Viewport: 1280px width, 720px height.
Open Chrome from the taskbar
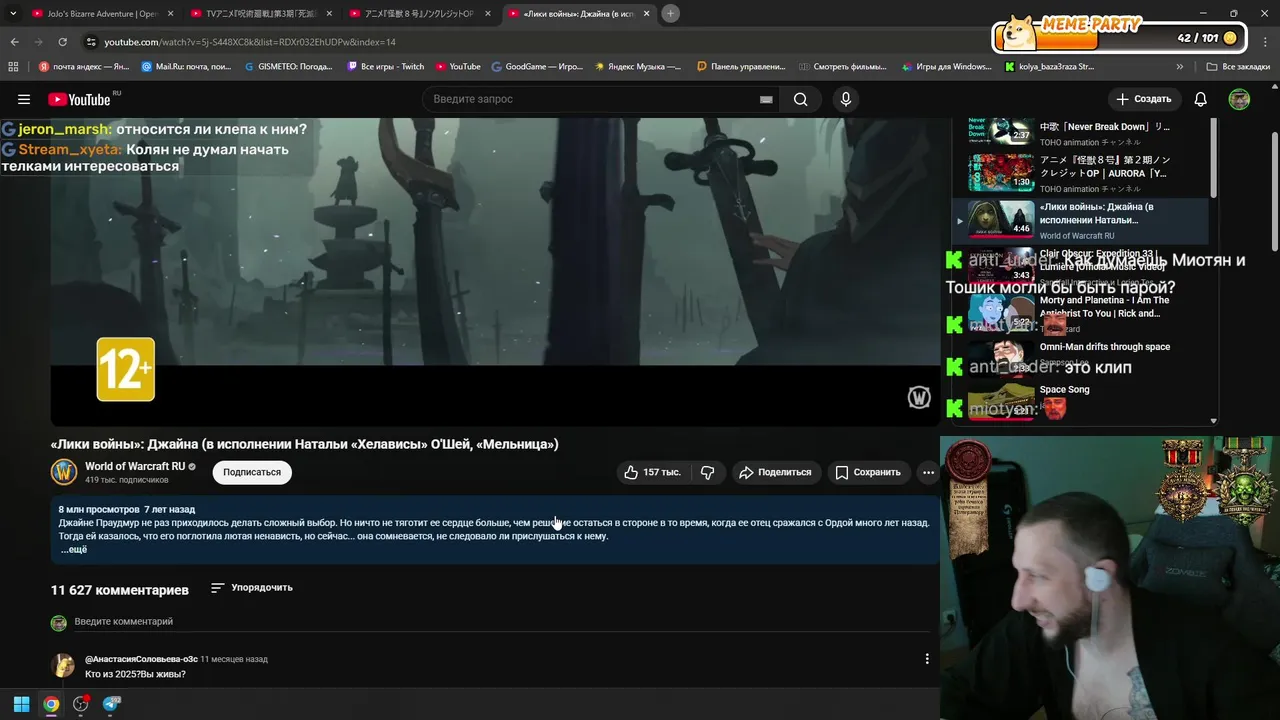(x=51, y=704)
